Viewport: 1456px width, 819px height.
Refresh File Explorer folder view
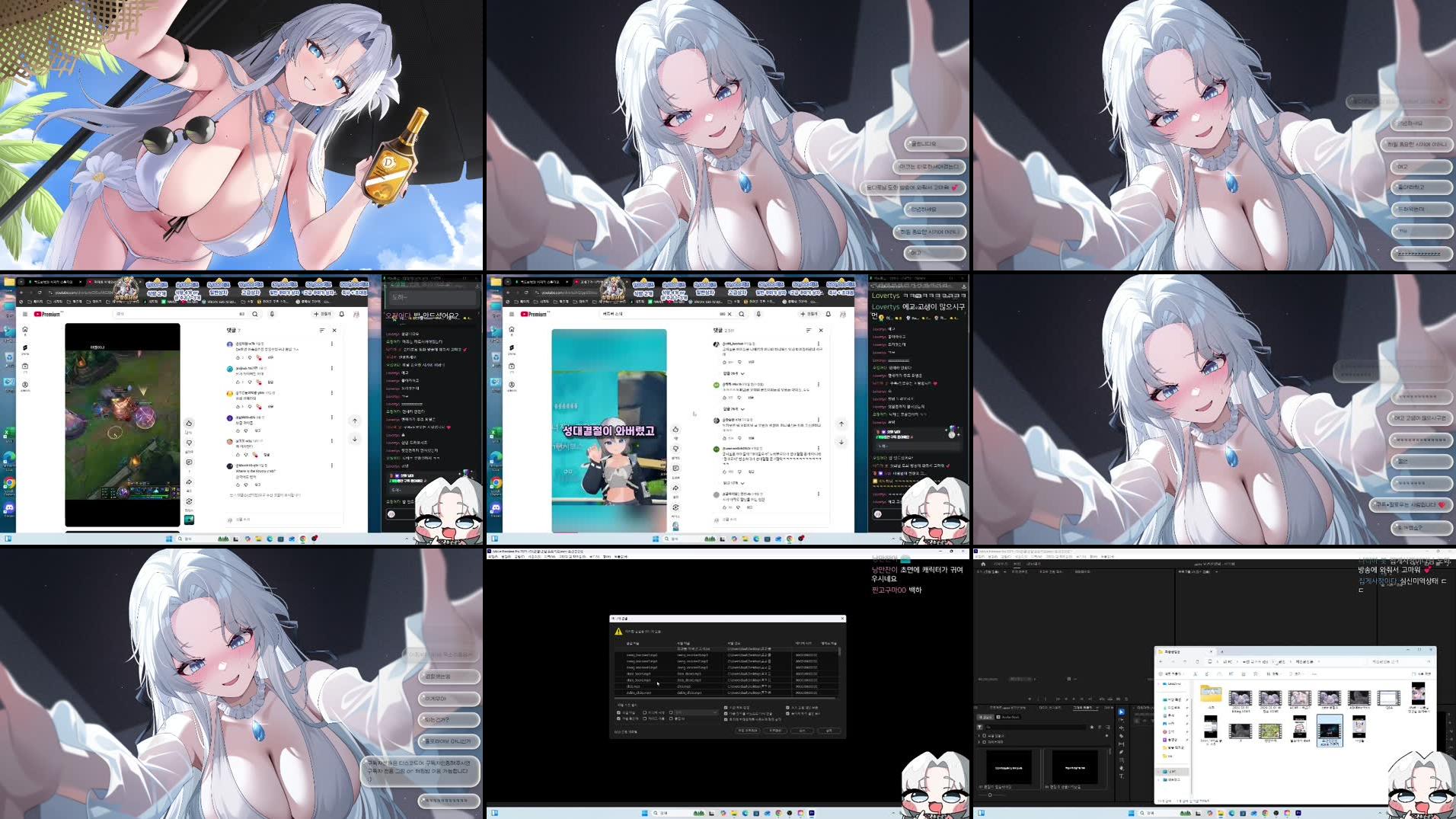1197,661
